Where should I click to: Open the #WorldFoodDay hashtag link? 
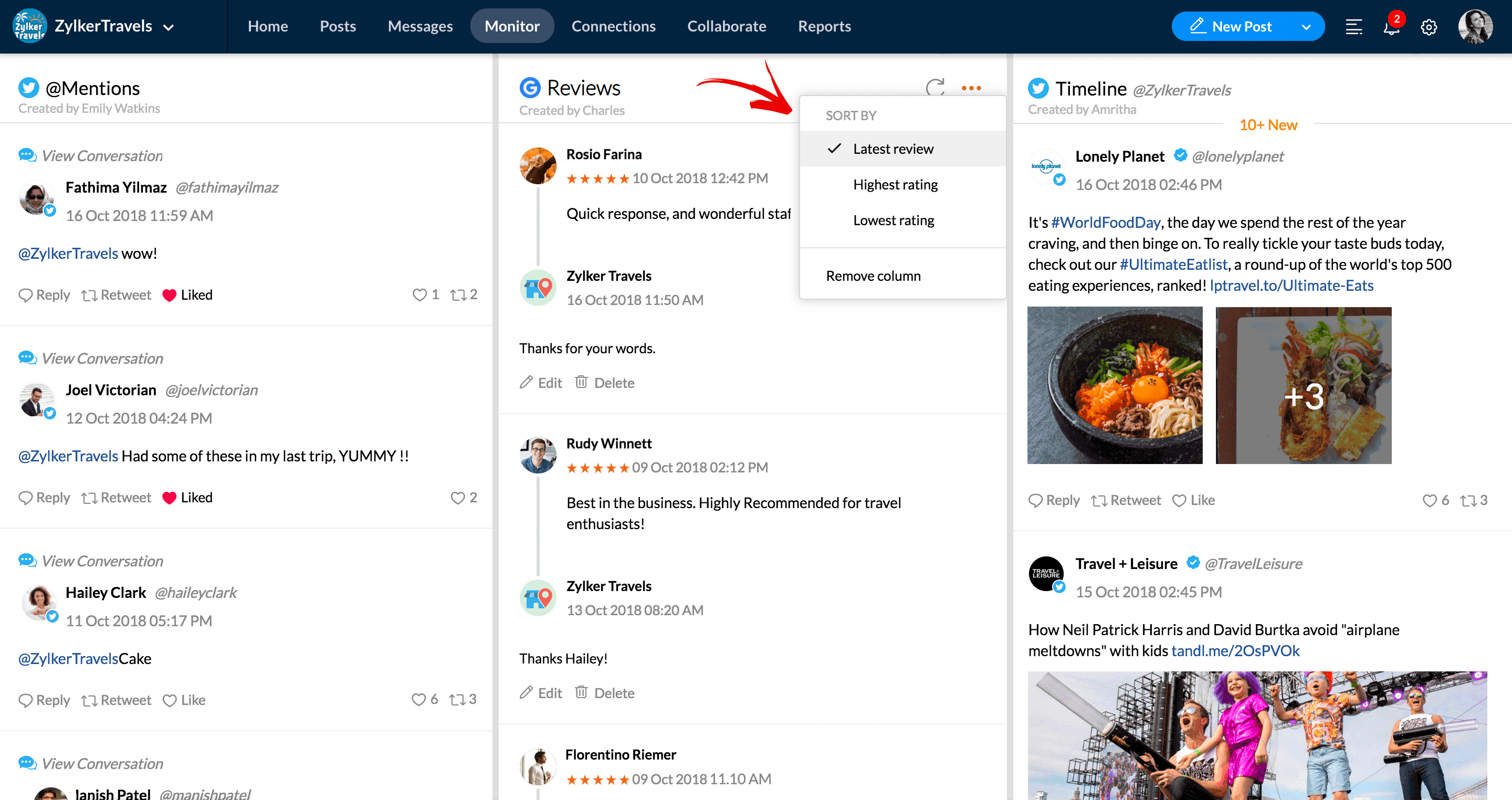point(1106,223)
